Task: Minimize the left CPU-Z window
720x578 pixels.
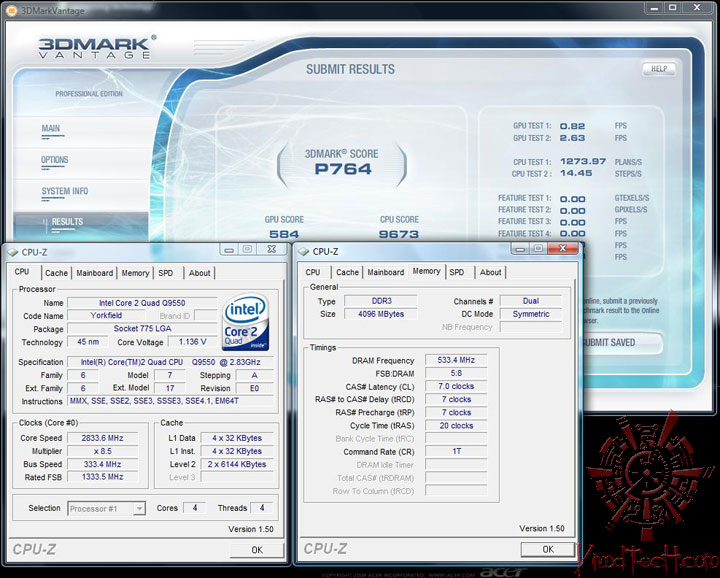Action: (x=231, y=249)
